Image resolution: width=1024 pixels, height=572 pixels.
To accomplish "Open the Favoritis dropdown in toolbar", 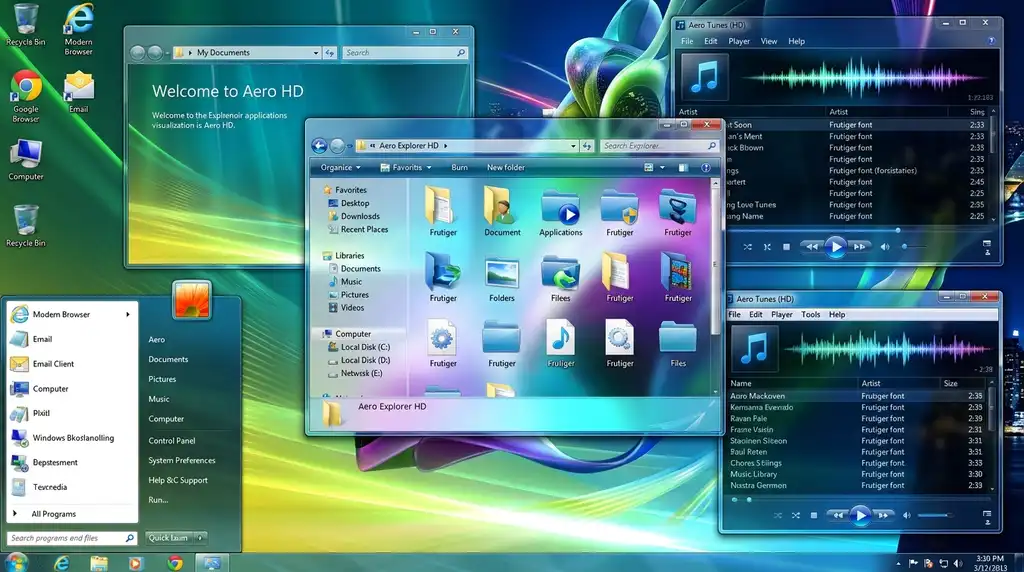I will 406,168.
